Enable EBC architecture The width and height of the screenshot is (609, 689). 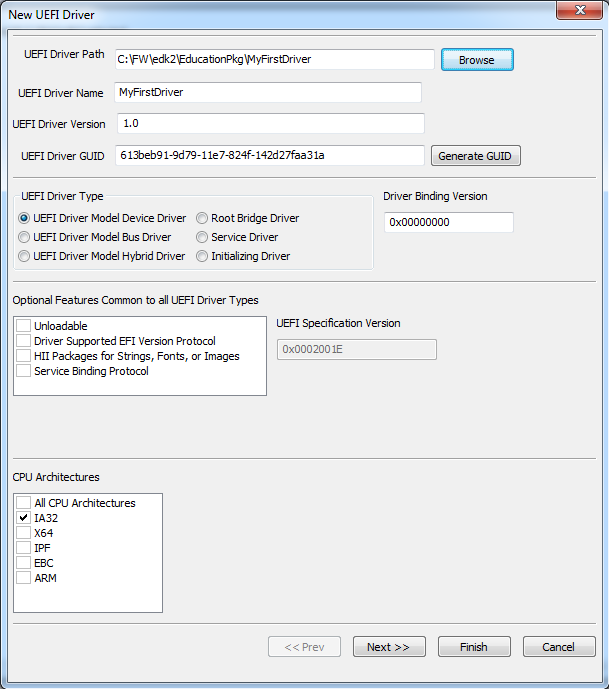pos(23,562)
